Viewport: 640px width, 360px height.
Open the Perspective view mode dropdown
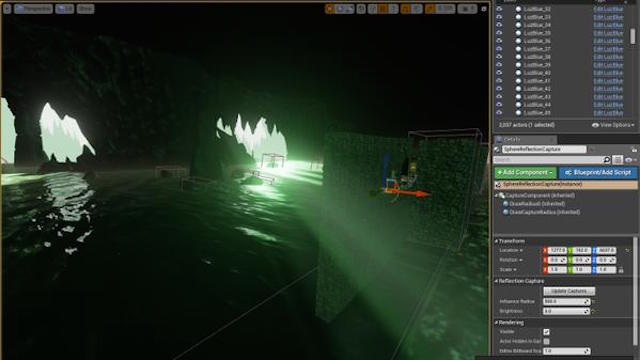click(x=33, y=8)
